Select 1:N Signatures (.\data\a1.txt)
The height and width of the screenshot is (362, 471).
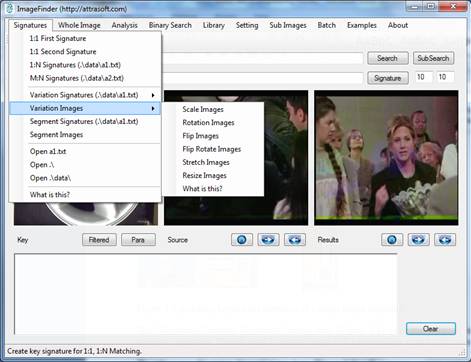(x=85, y=65)
